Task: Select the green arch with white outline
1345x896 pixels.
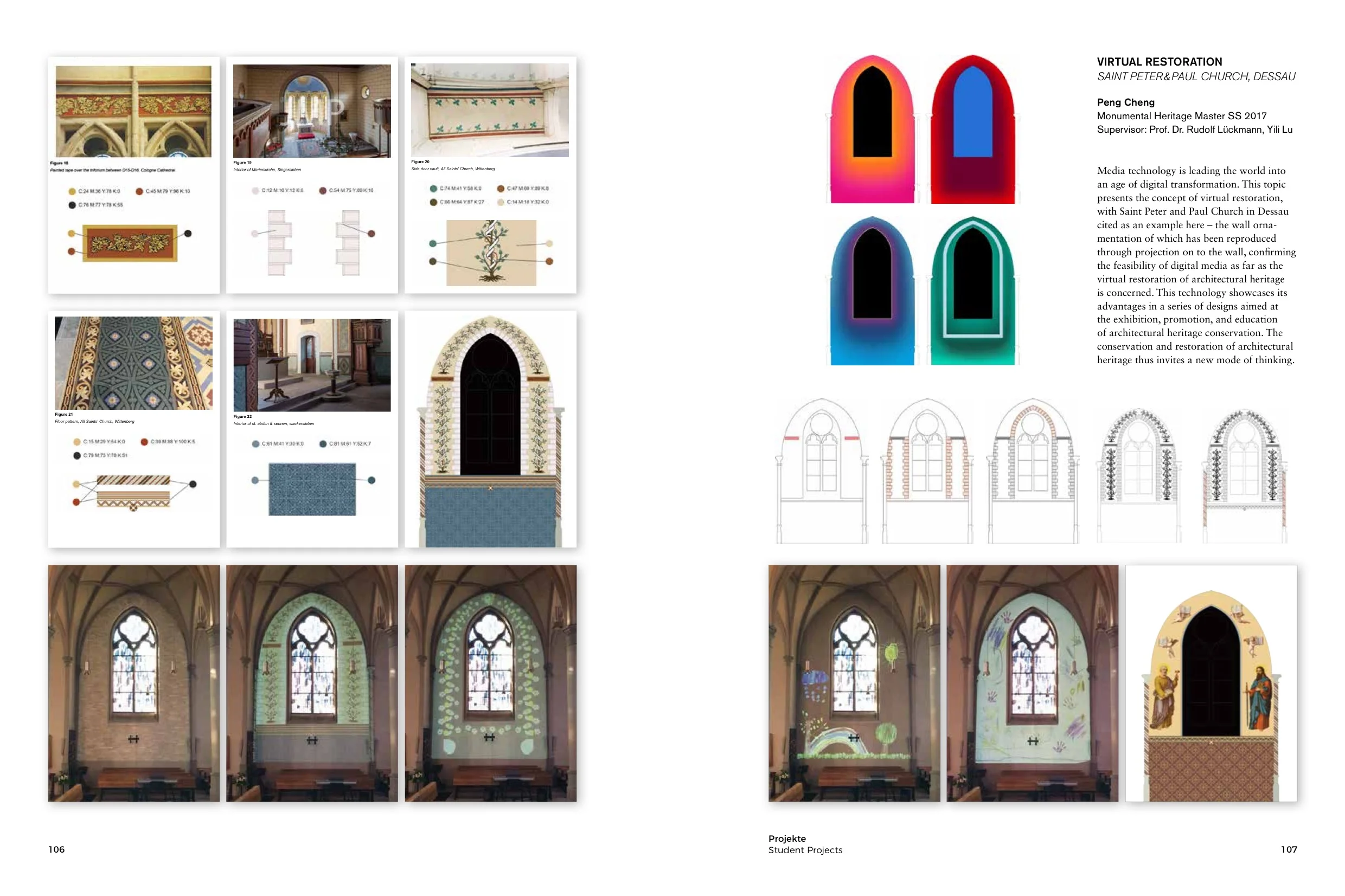Action: 972,291
